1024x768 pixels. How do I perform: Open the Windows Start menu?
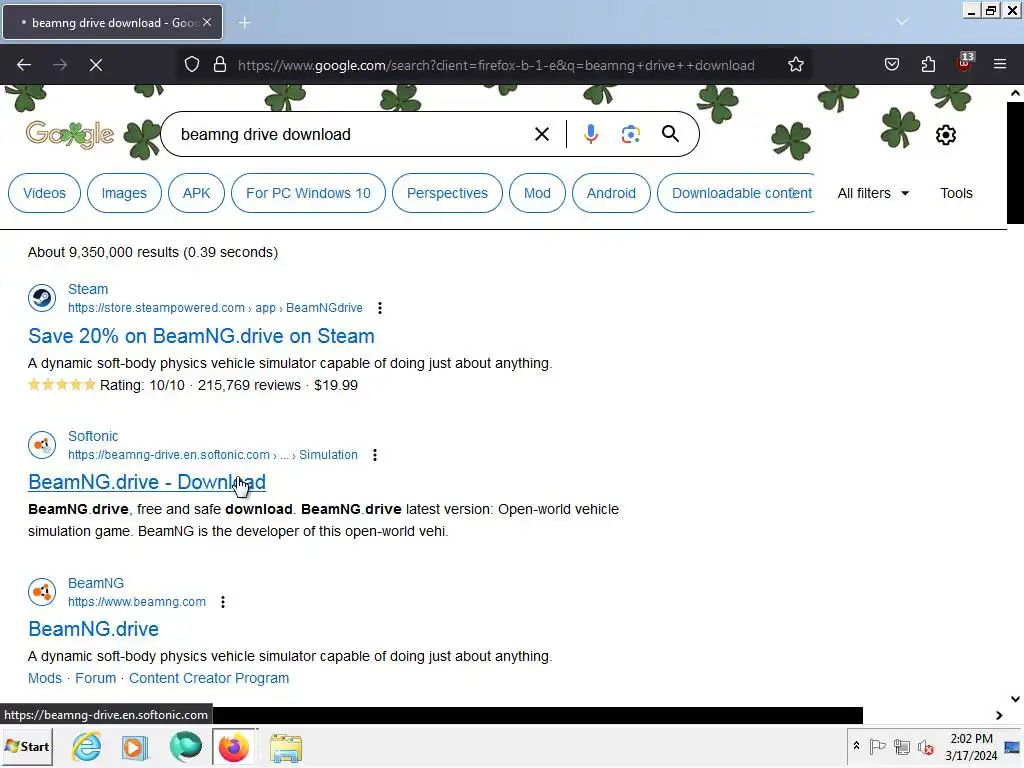pos(27,746)
